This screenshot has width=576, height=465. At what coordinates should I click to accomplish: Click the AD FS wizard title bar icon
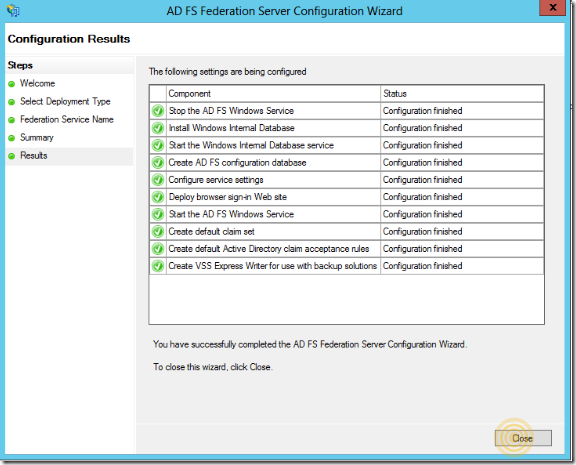[13, 11]
